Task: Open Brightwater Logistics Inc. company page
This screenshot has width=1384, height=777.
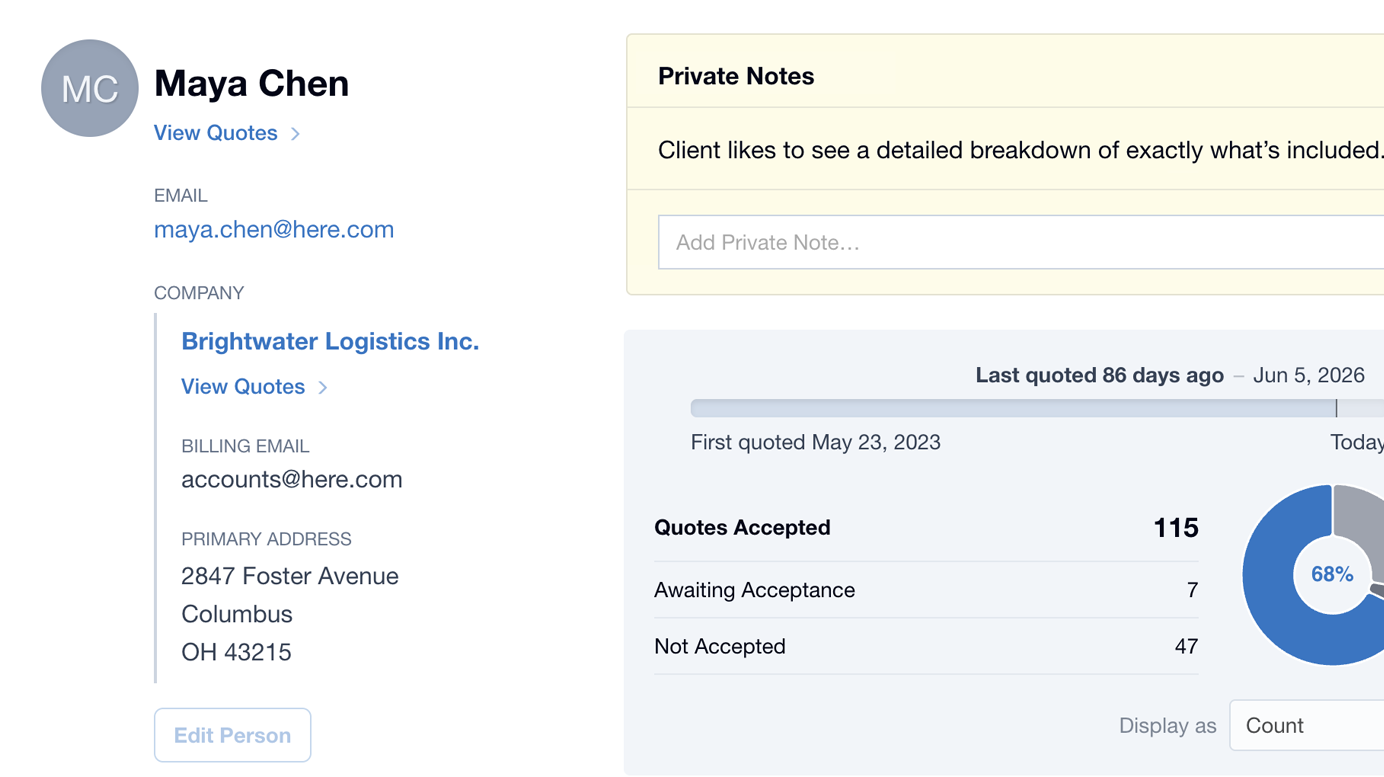Action: pos(330,341)
